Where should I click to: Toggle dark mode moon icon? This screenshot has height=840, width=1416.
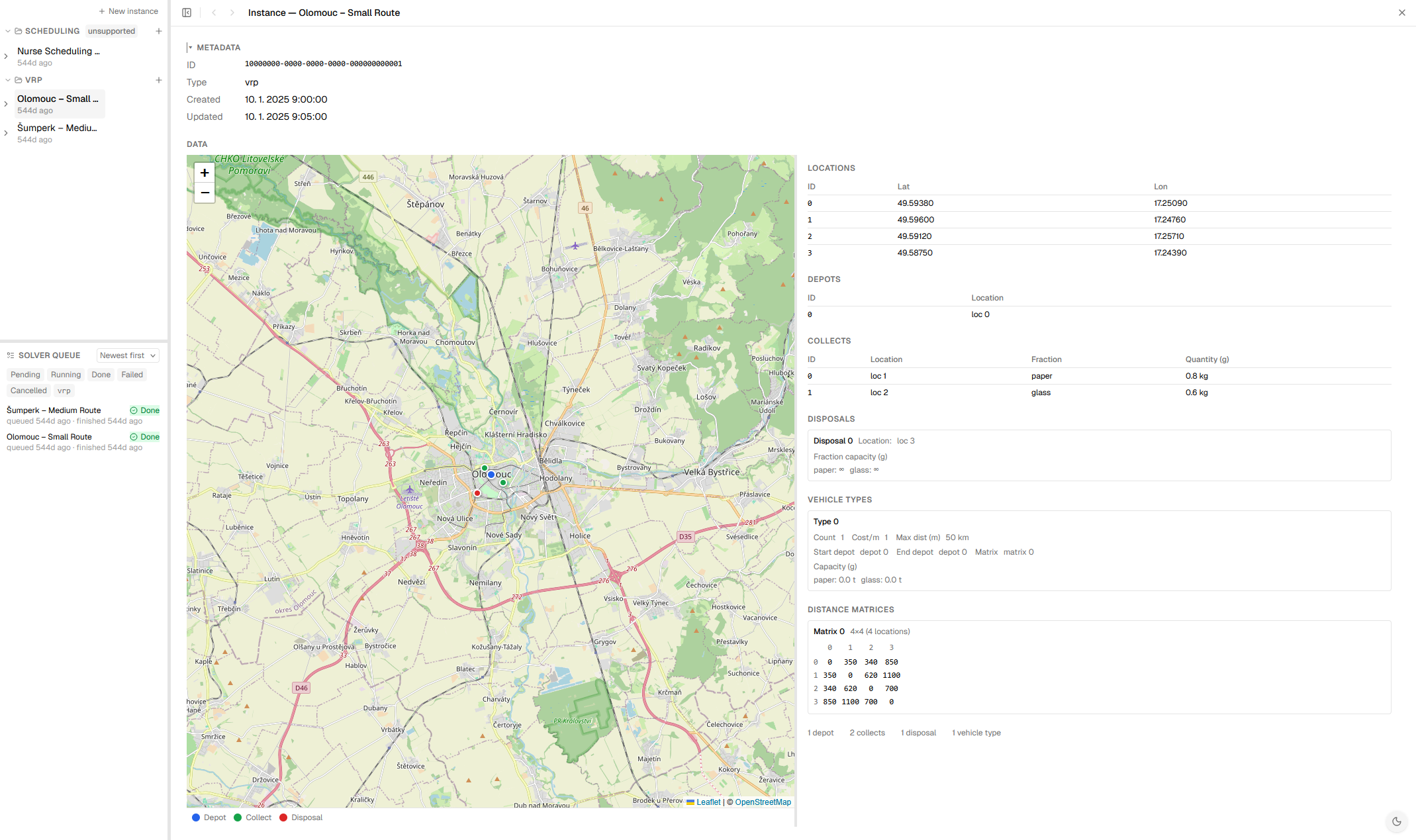pyautogui.click(x=1397, y=821)
